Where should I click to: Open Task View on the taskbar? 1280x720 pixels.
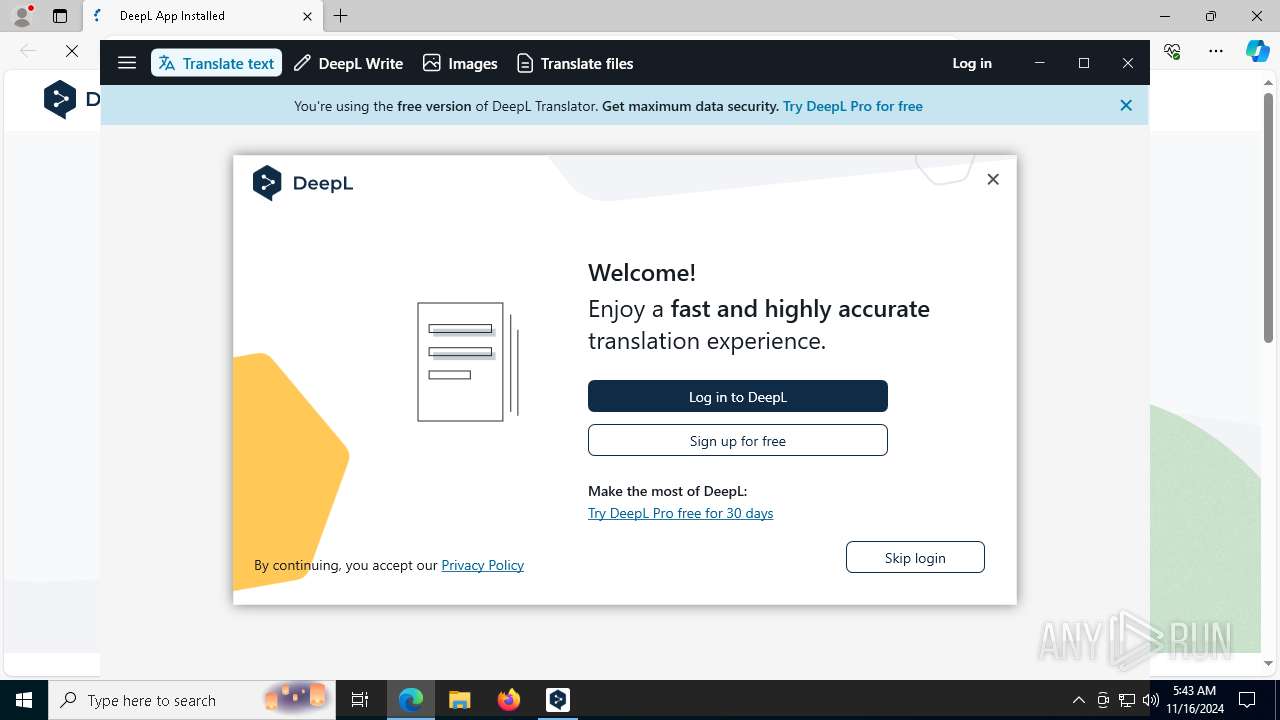point(360,700)
